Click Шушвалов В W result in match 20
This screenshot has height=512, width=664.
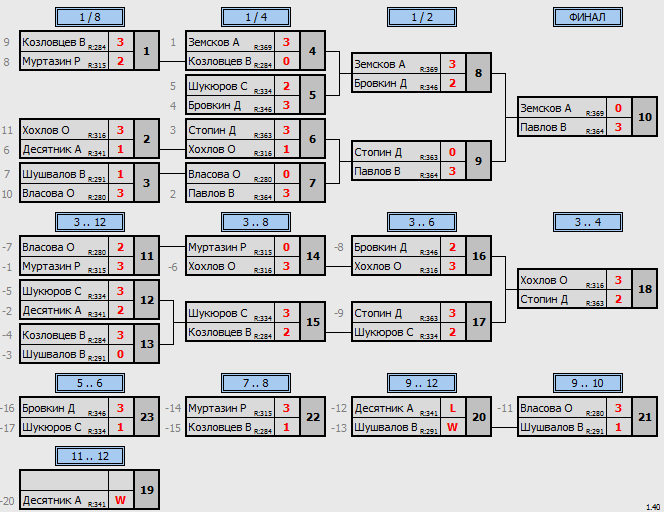point(452,427)
